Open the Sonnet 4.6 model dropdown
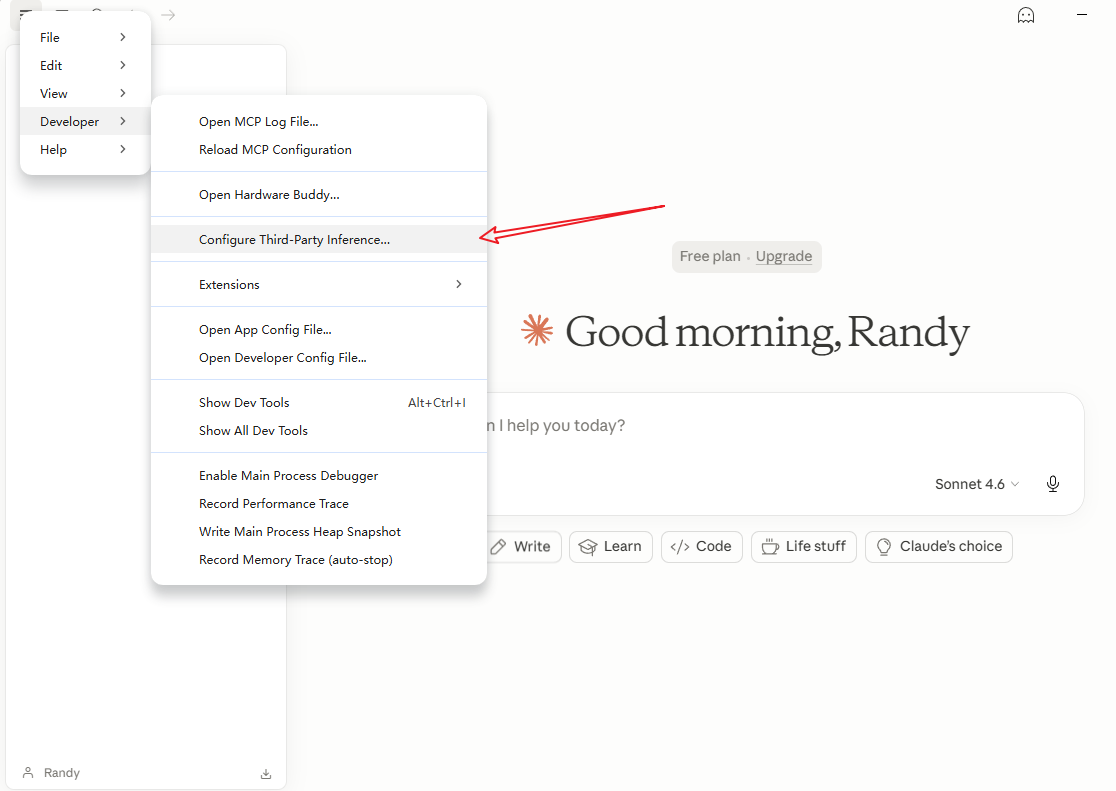1116x791 pixels. click(x=976, y=484)
